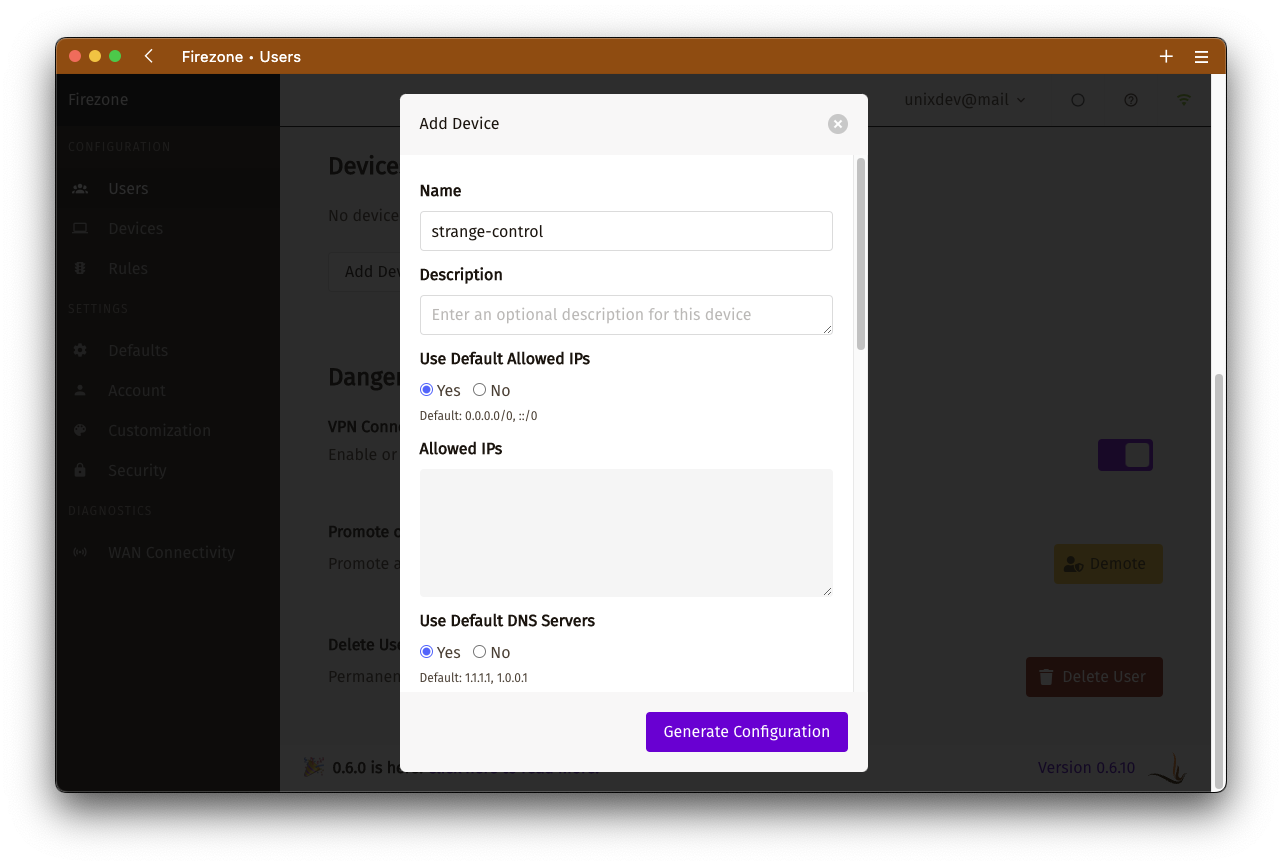Click the WAN Connectivity signal icon
The height and width of the screenshot is (866, 1282).
[x=80, y=553]
